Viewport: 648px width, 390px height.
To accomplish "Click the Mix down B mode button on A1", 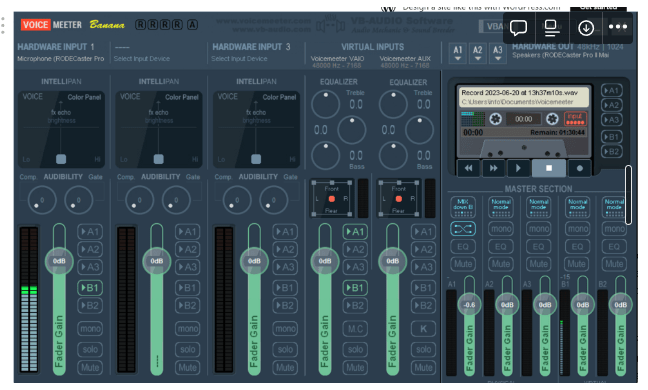I will coord(463,207).
